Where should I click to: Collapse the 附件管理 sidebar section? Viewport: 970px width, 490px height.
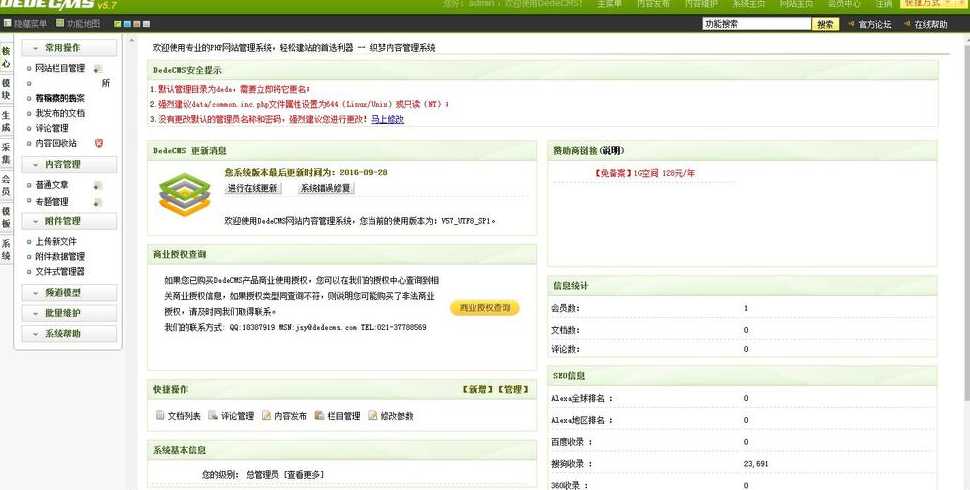click(69, 221)
